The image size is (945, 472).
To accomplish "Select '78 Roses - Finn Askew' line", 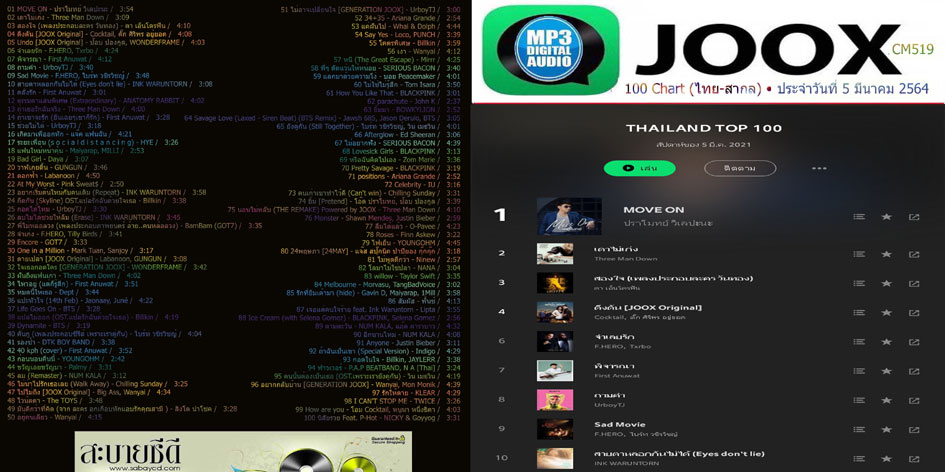I will coord(413,234).
